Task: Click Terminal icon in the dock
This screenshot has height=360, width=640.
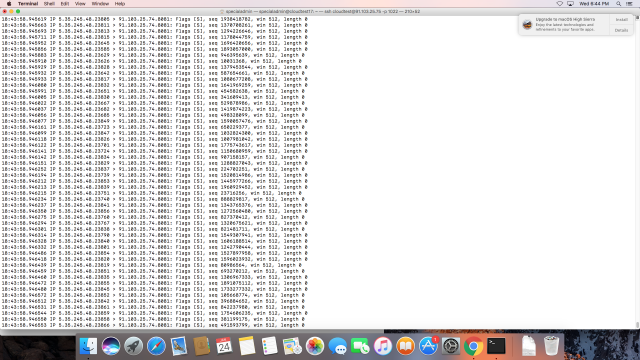Action: (496, 346)
